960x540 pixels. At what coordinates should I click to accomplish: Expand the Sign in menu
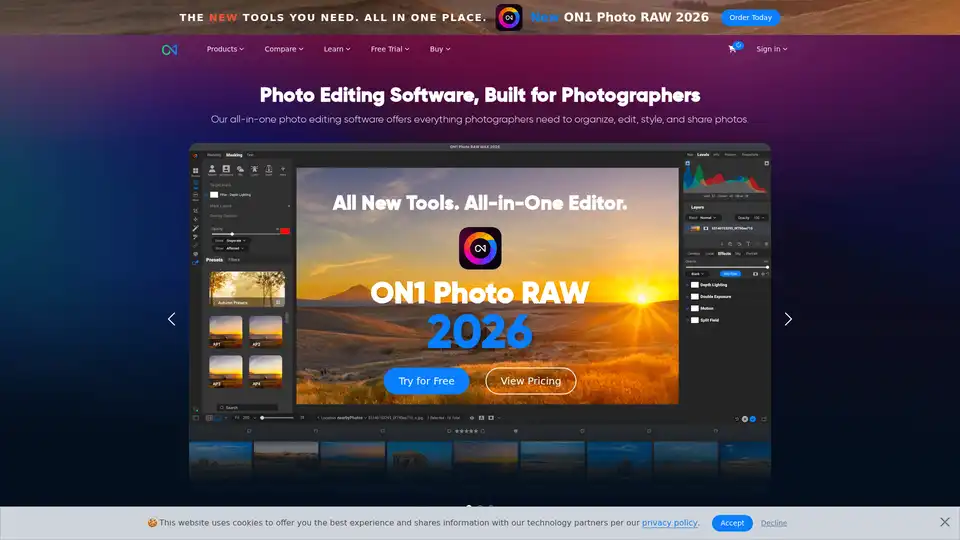[x=771, y=49]
